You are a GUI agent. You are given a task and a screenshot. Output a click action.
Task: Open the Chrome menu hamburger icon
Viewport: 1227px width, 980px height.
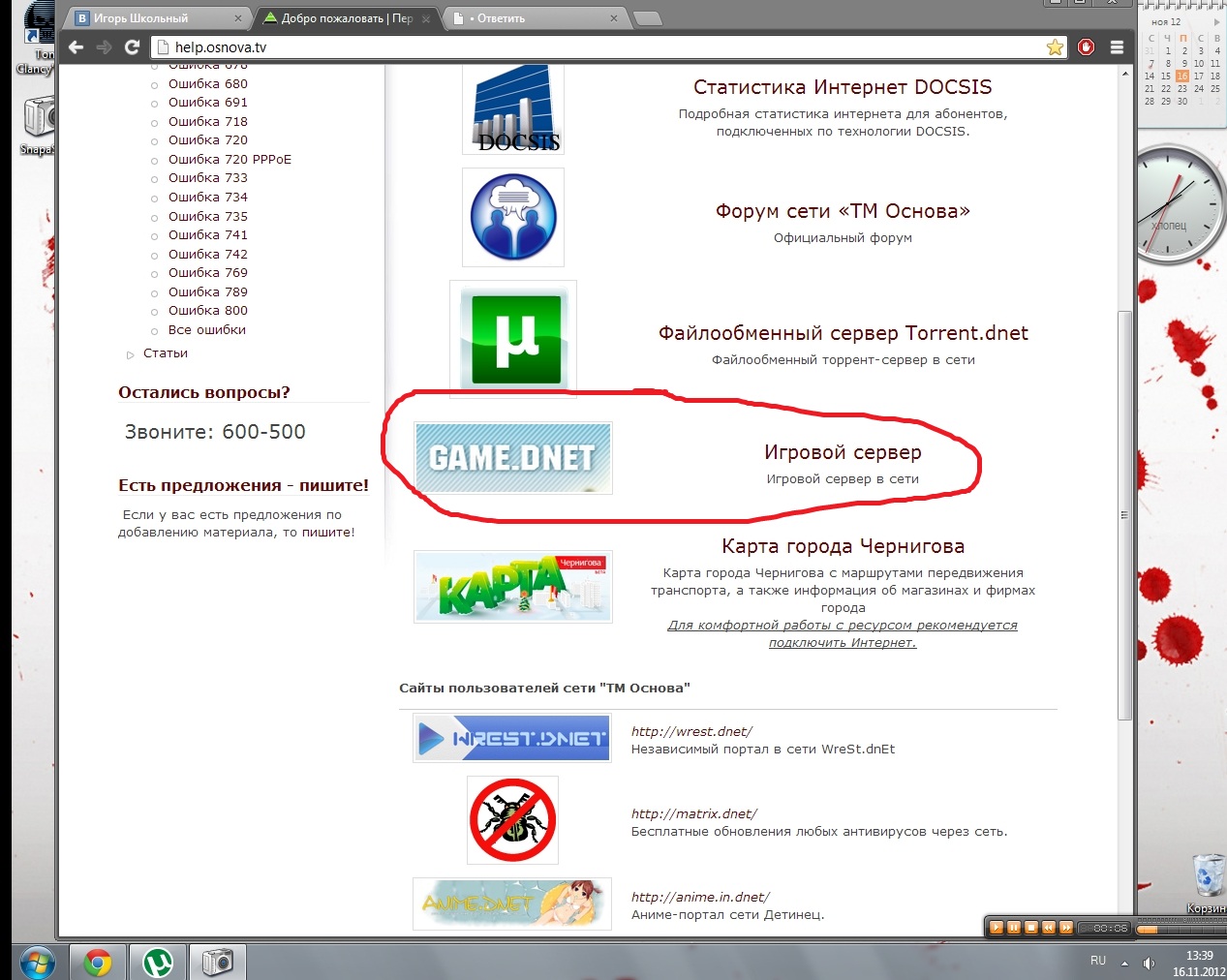click(1117, 47)
